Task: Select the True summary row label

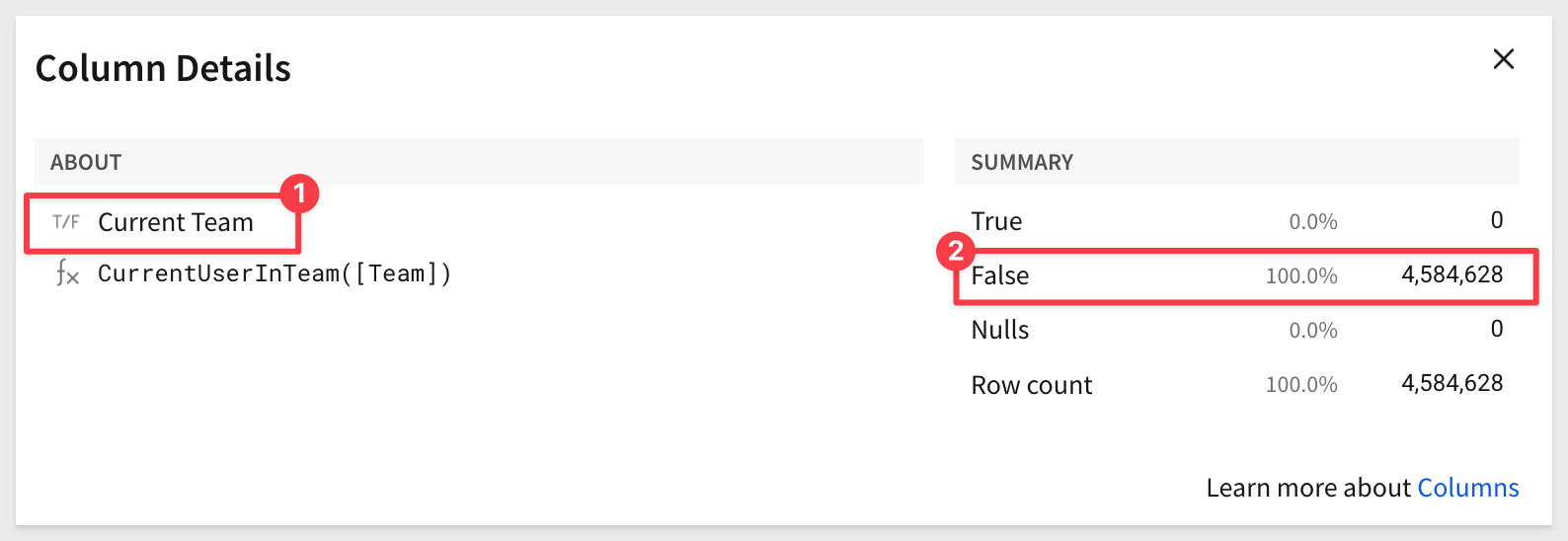Action: pyautogui.click(x=996, y=221)
